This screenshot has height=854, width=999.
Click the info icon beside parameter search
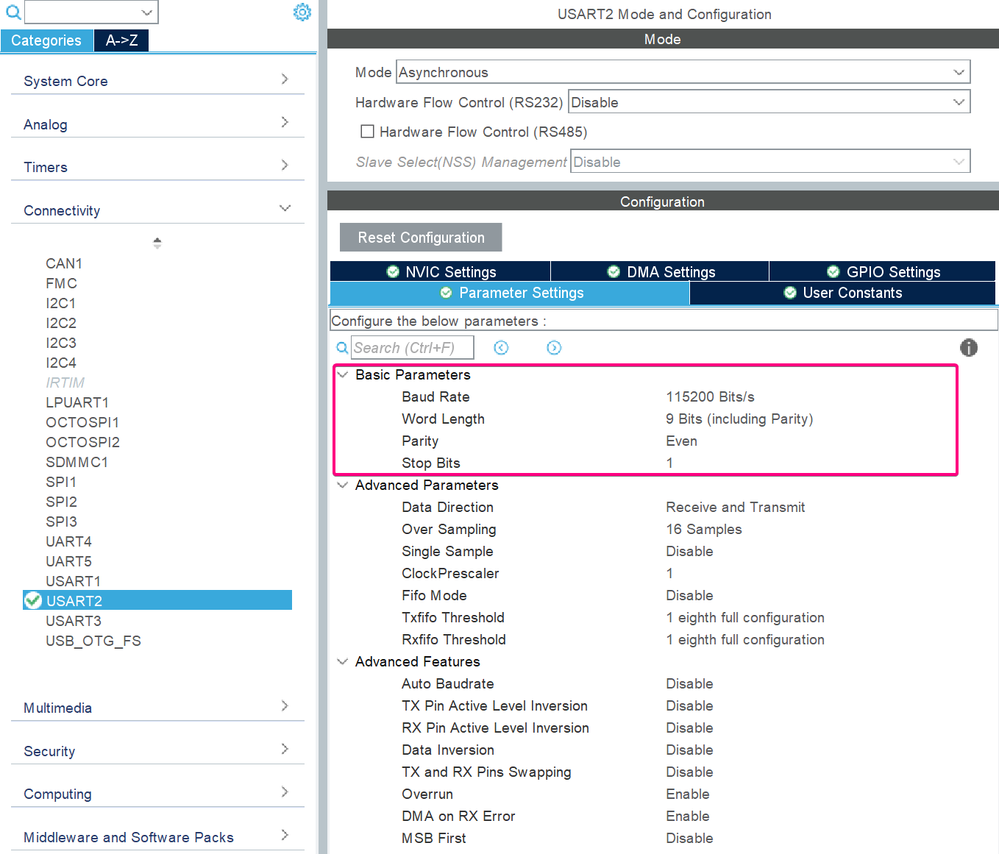point(968,347)
